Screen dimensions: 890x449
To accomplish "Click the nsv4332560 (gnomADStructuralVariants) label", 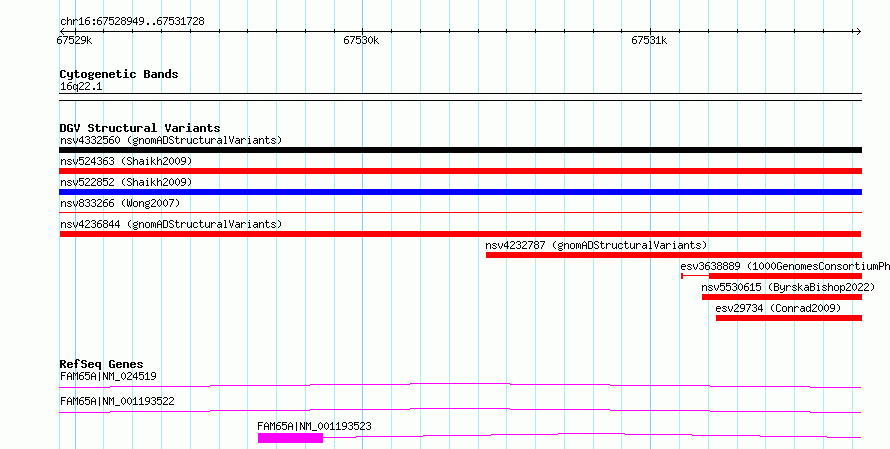I will 171,140.
